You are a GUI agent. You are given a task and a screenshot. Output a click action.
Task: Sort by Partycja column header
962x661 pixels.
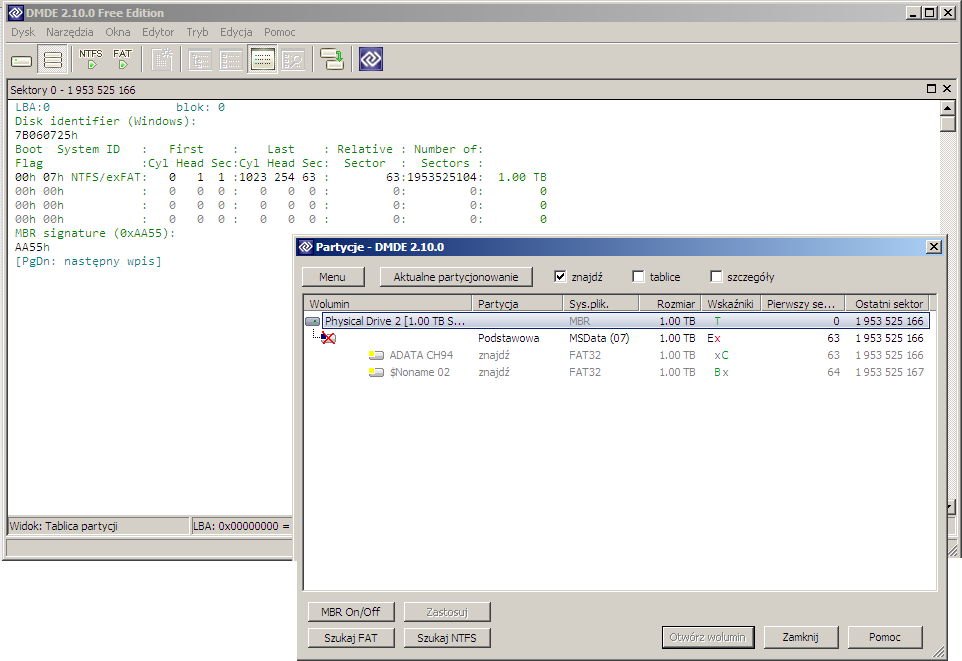point(517,303)
